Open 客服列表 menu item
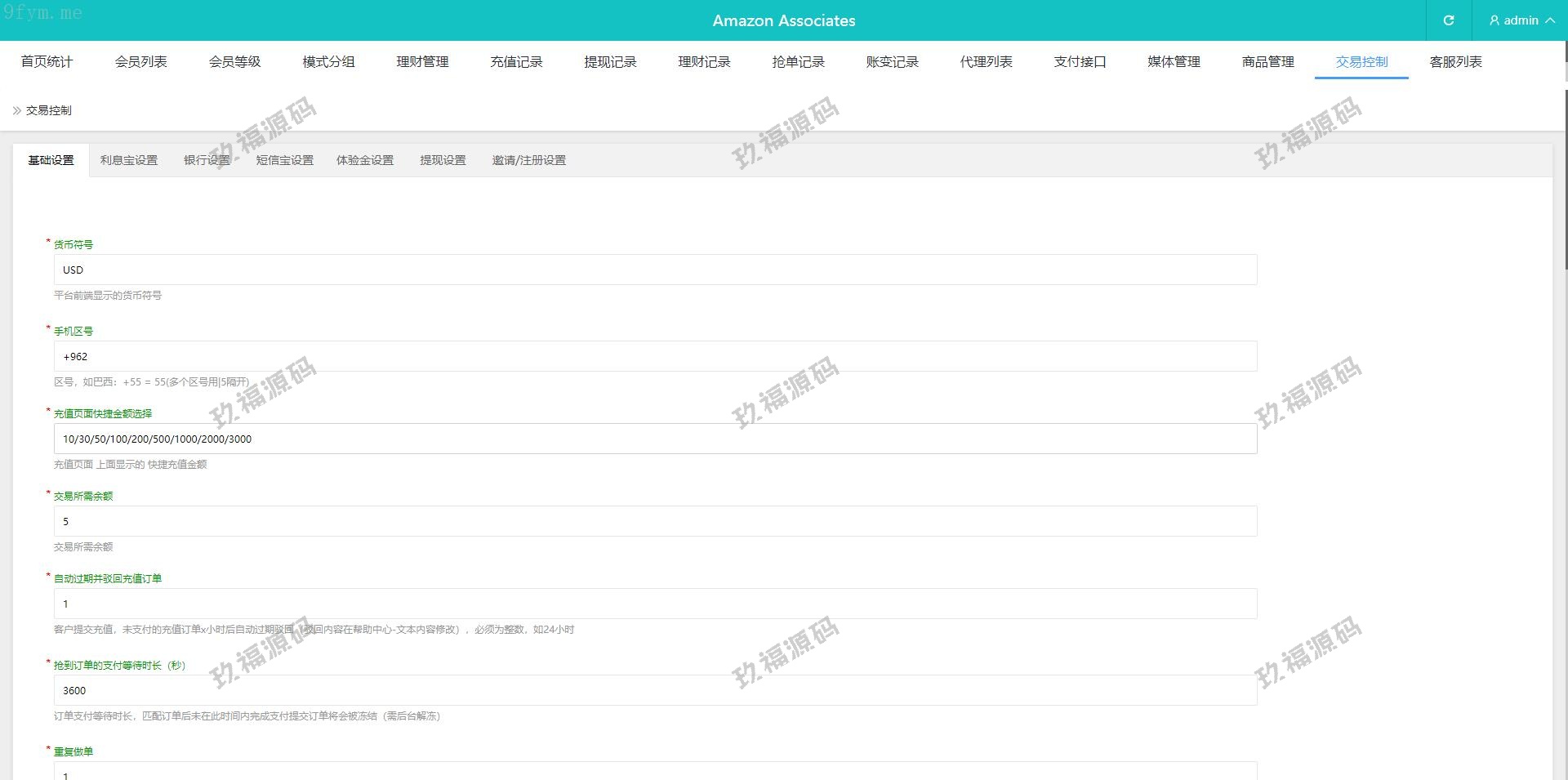The width and height of the screenshot is (1568, 780). [x=1455, y=62]
